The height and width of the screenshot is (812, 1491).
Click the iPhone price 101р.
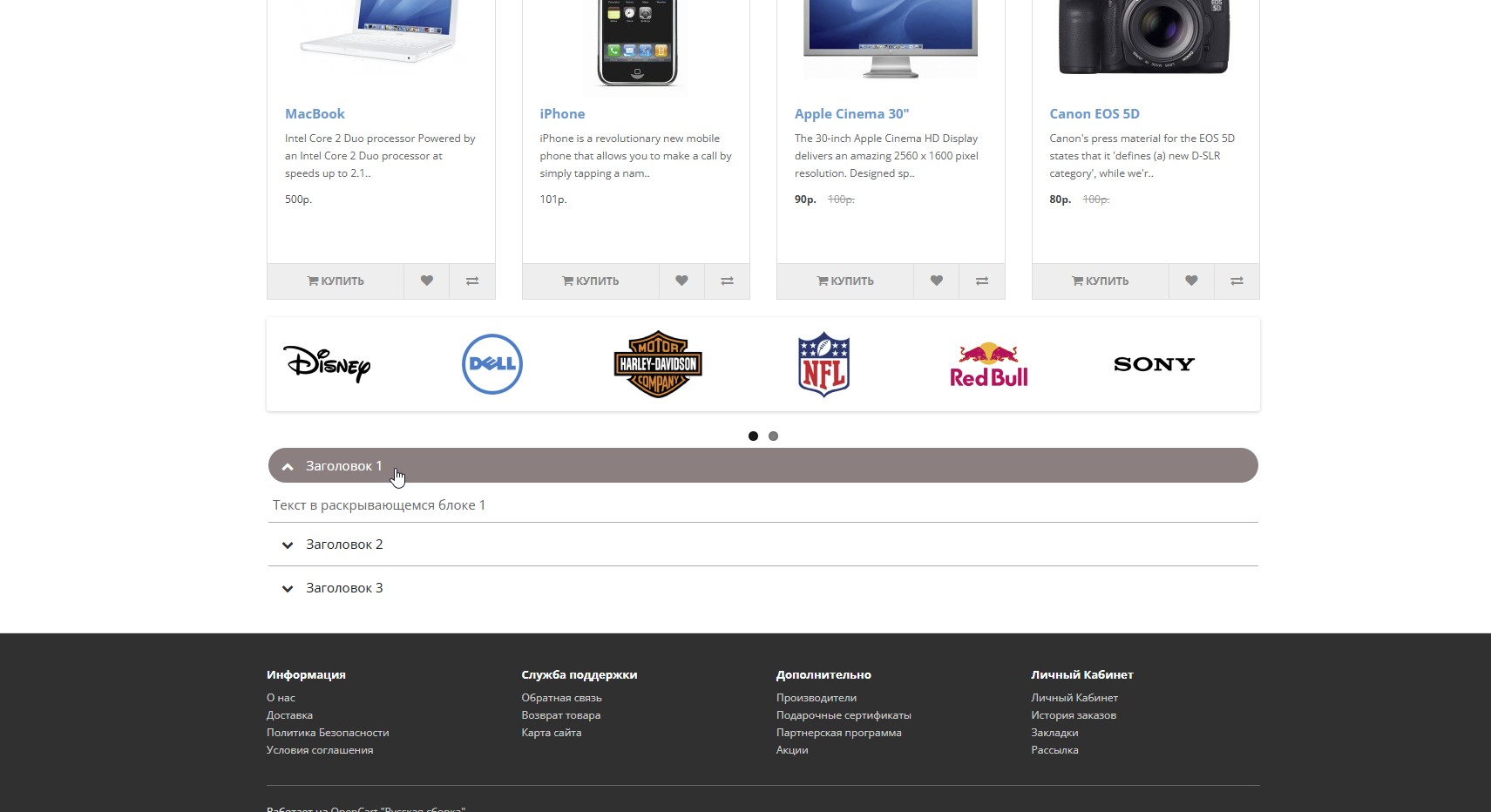(x=552, y=200)
